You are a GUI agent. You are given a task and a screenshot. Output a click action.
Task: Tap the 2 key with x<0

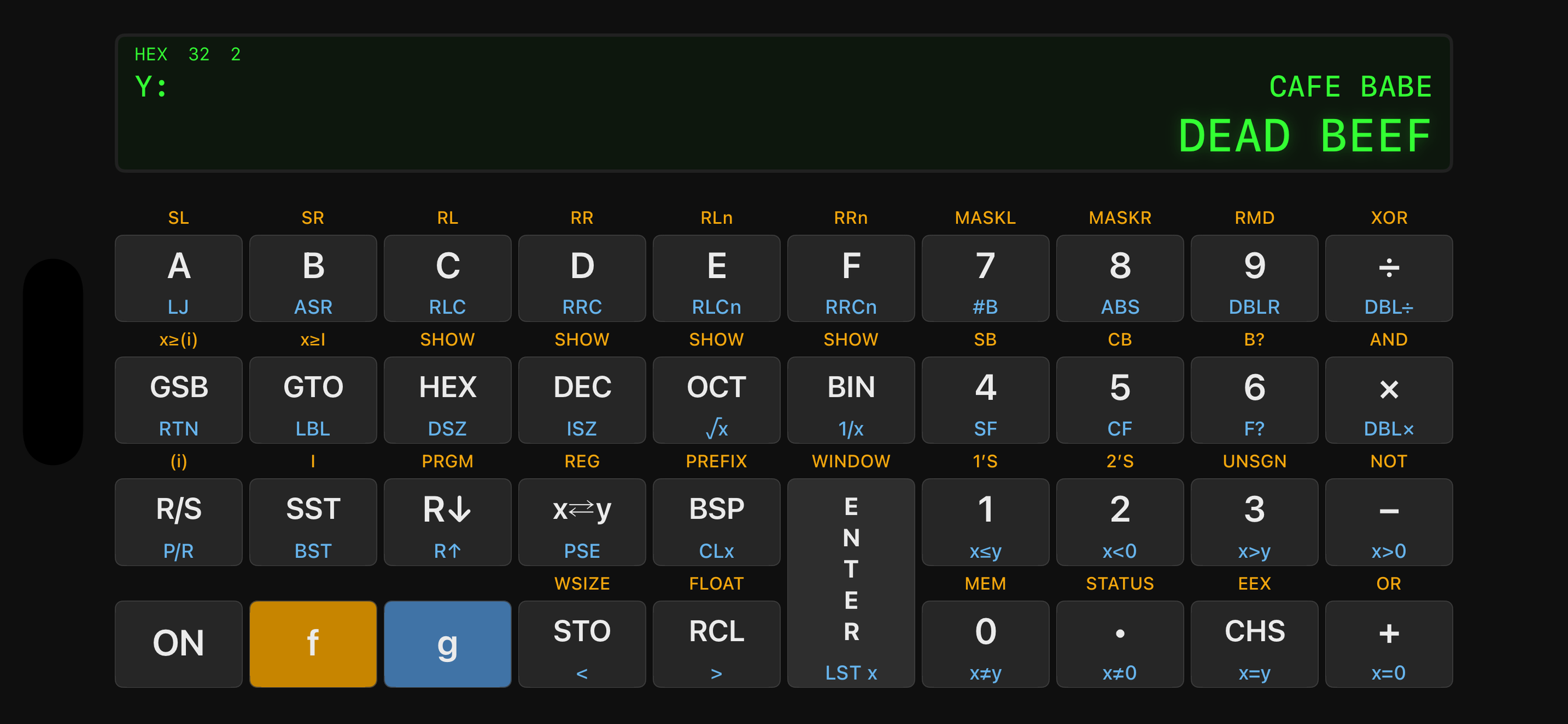pyautogui.click(x=1120, y=522)
